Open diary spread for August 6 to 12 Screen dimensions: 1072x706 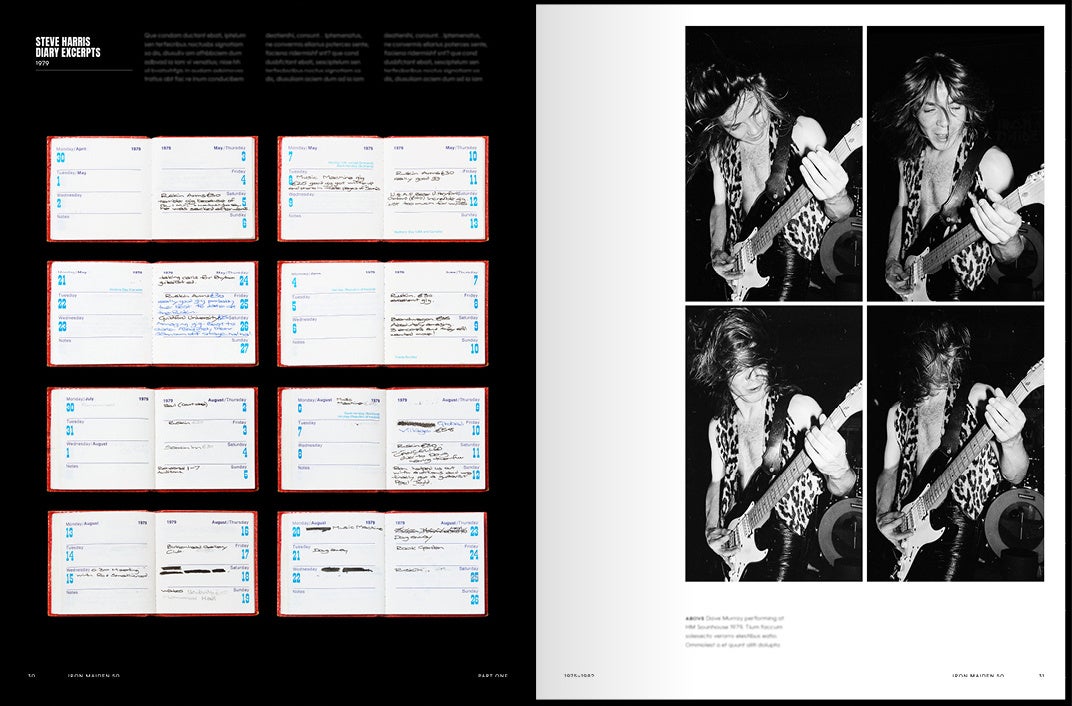click(x=383, y=439)
